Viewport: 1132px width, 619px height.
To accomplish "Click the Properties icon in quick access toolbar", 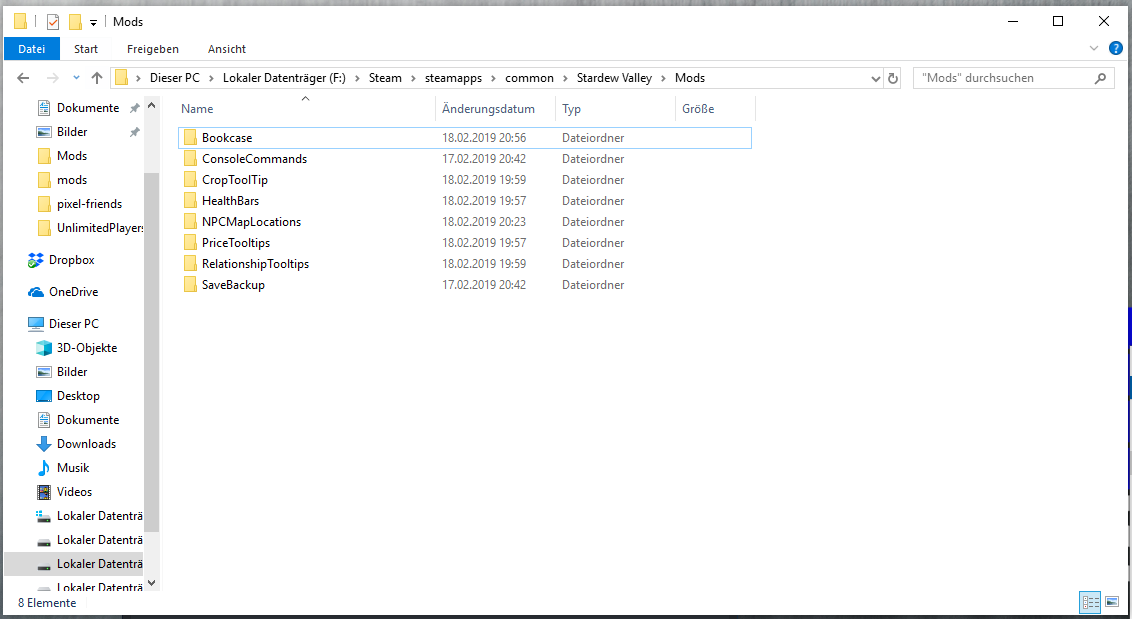I will 53,22.
